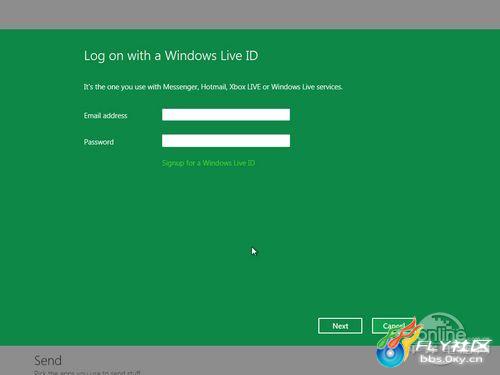Click the 'Email address' label
Screen dimensions: 500x375
click(105, 116)
